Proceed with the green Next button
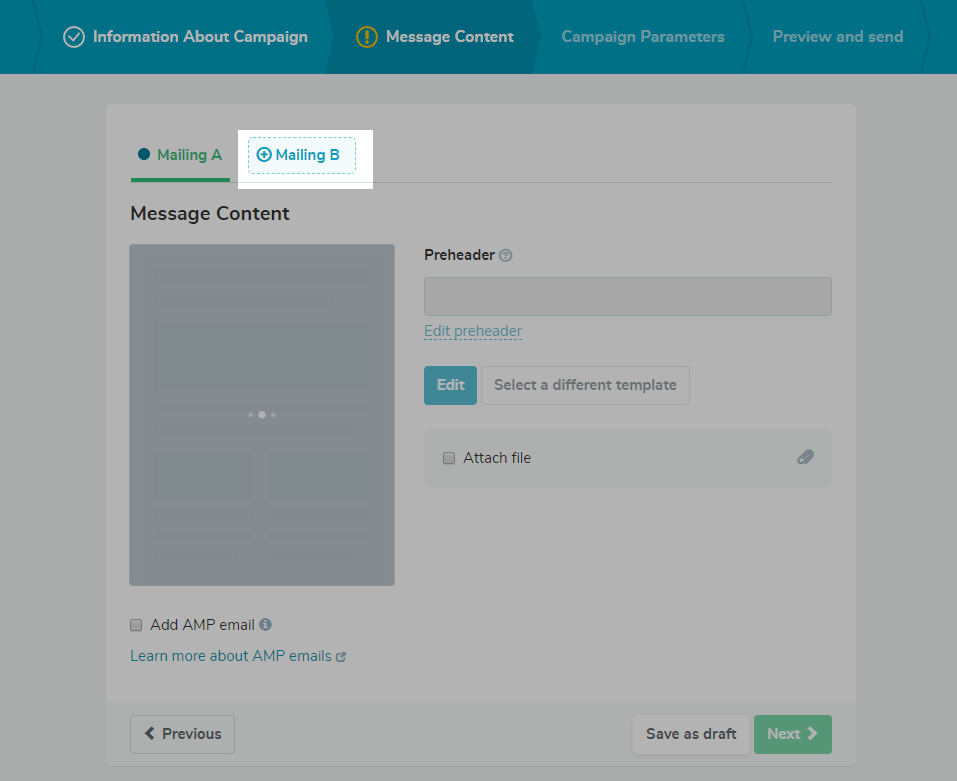The image size is (957, 781). (792, 734)
